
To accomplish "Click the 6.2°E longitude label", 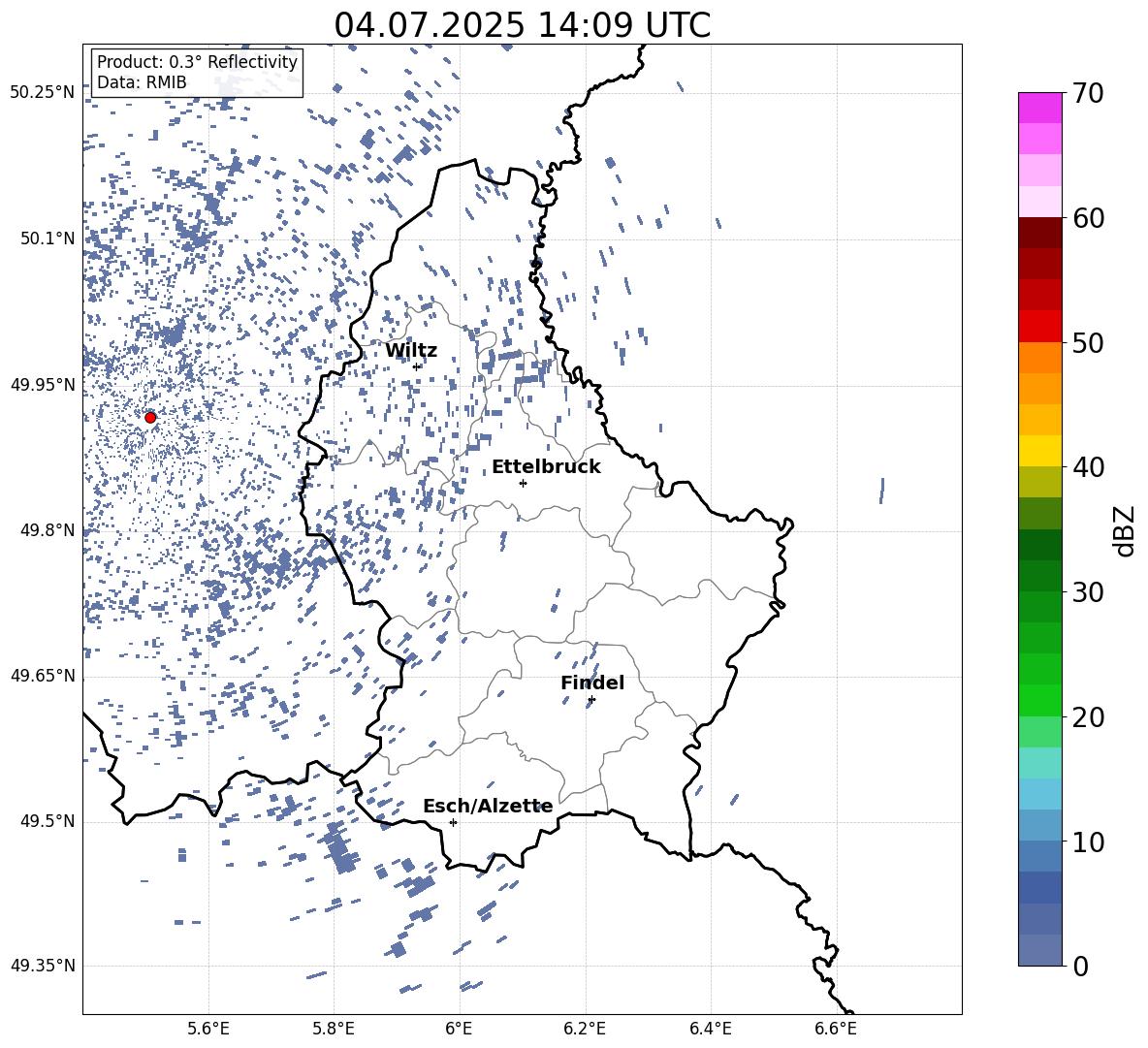I will point(585,1029).
